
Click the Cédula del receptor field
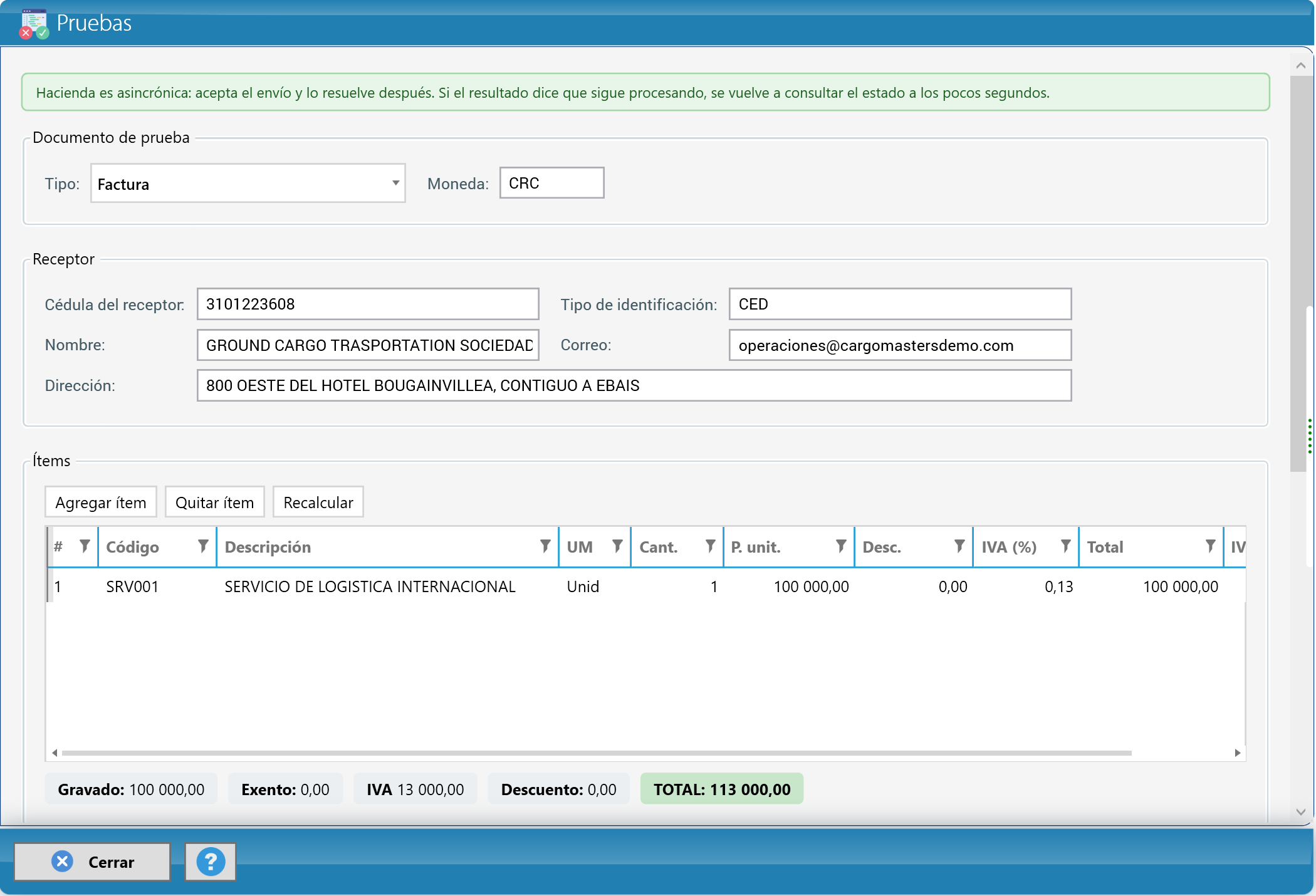click(368, 305)
